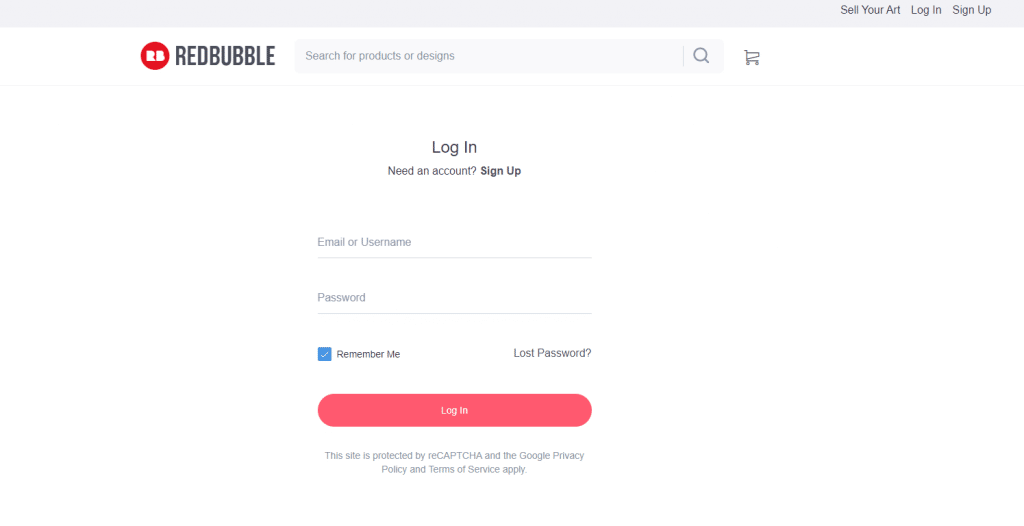Image resolution: width=1024 pixels, height=526 pixels.
Task: Open Sell Your Art in the top bar
Action: point(870,10)
